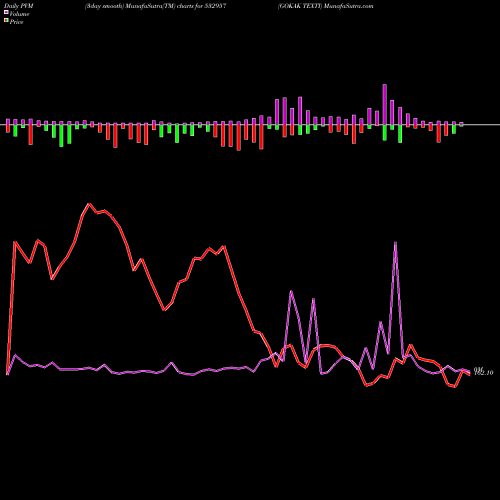Click the GOKAK TEXTI MunafaSutra.com label
Screen dimensions: 500x500
tap(326, 6)
